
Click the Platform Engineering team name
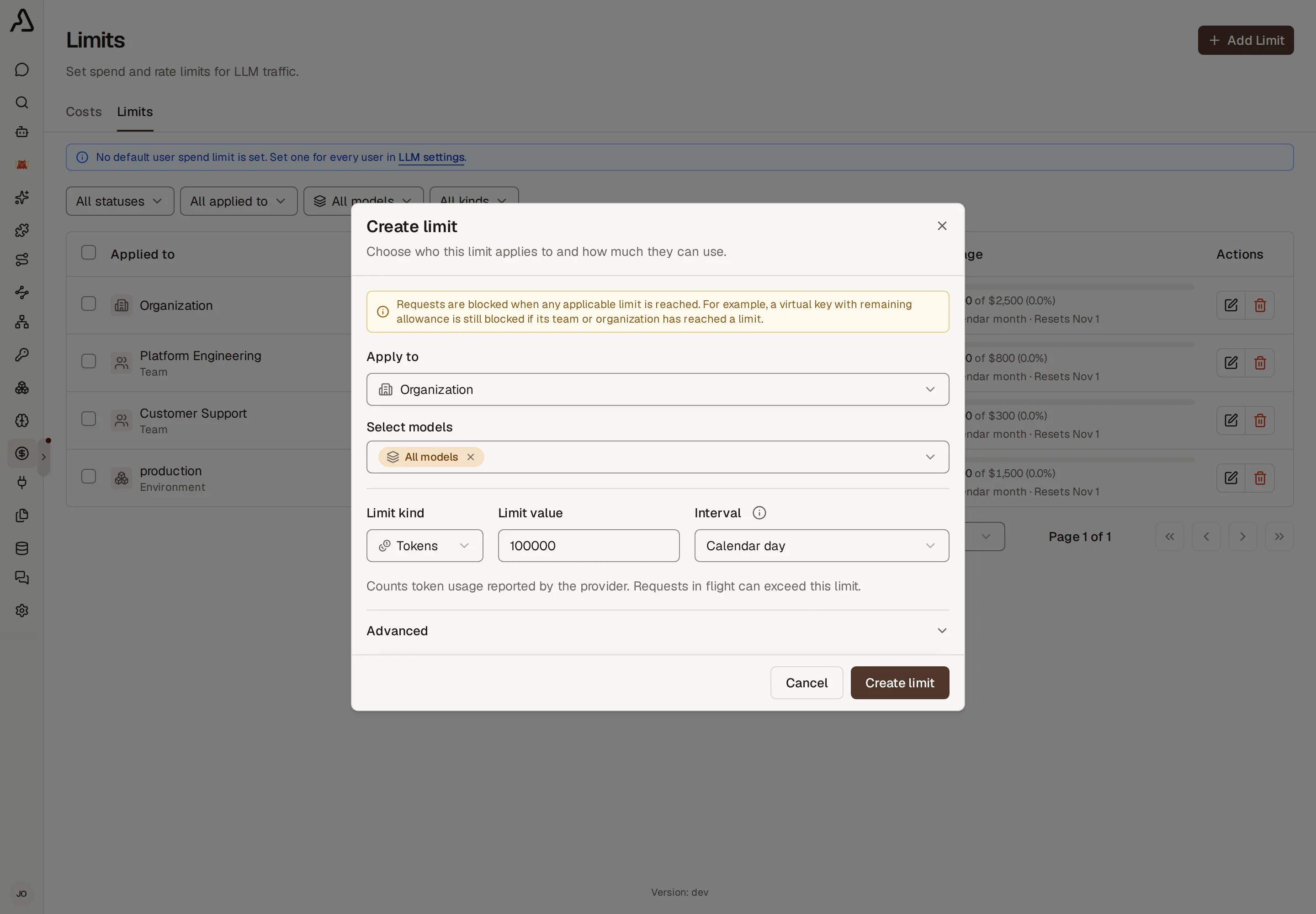point(201,356)
